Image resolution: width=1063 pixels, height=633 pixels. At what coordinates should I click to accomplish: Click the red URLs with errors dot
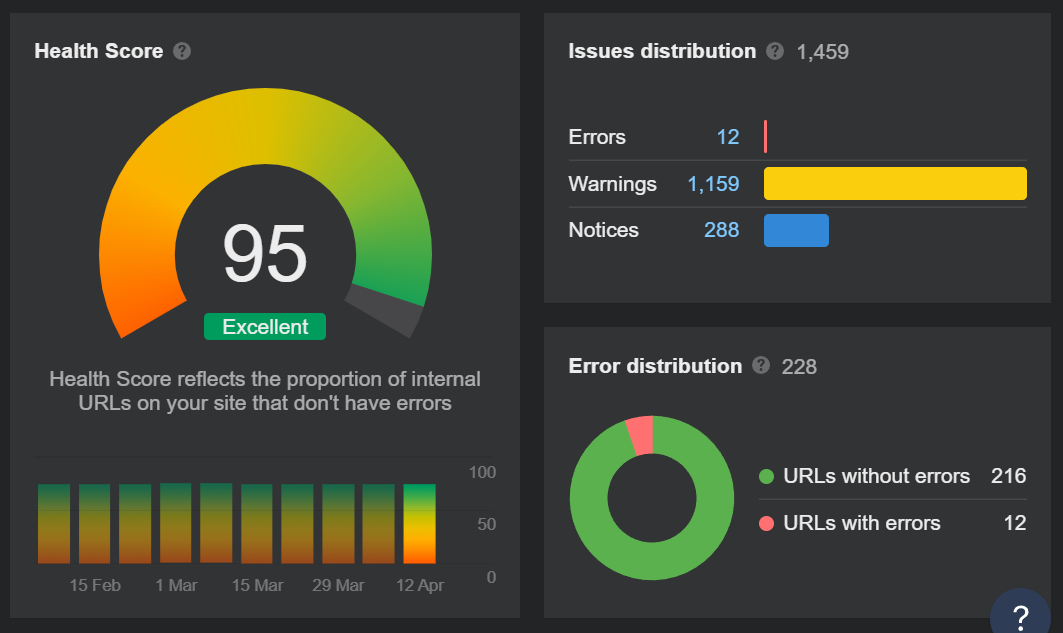click(767, 523)
